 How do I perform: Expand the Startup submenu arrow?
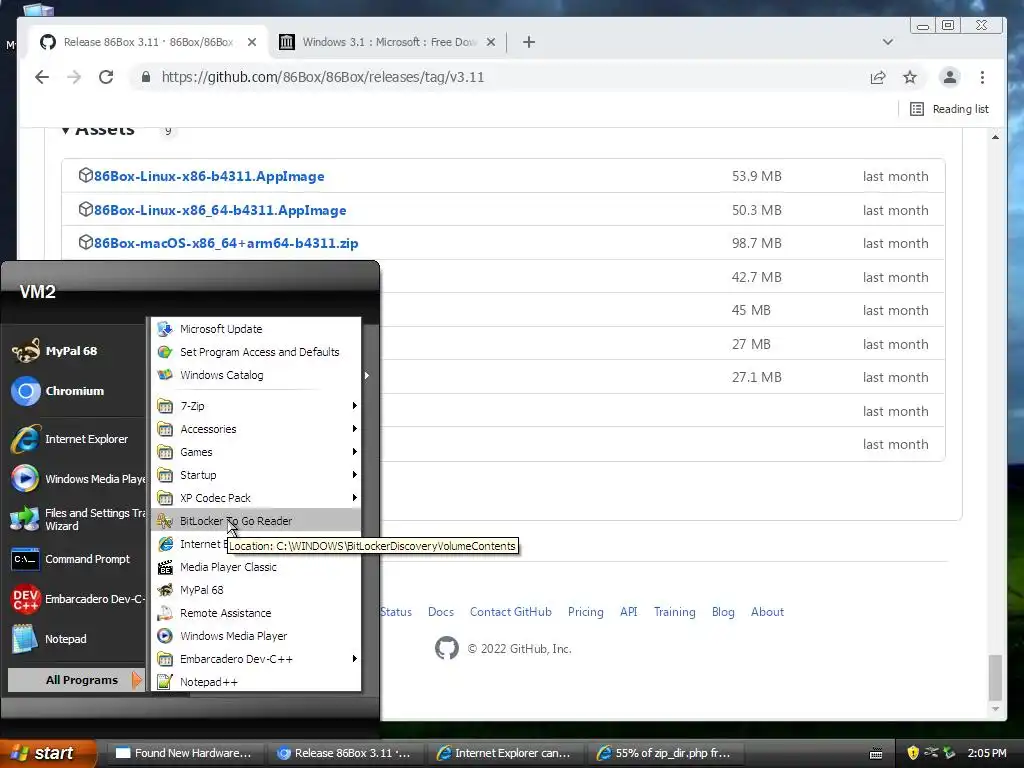tap(355, 475)
